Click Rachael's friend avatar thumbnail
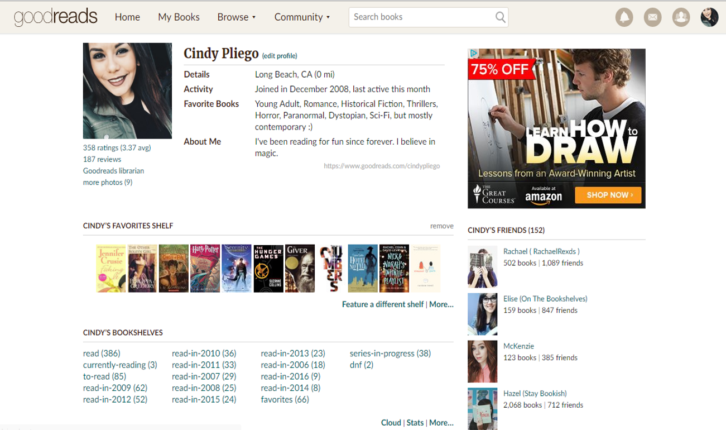 [x=482, y=267]
